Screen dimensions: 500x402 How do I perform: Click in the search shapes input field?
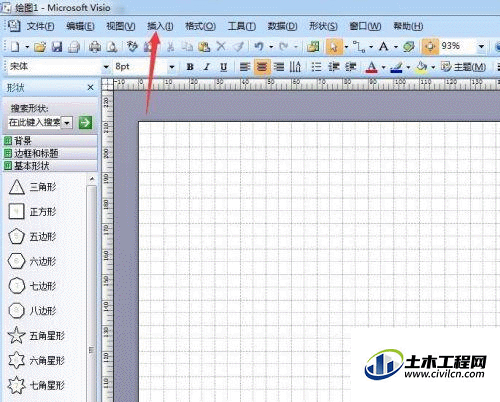(35, 123)
